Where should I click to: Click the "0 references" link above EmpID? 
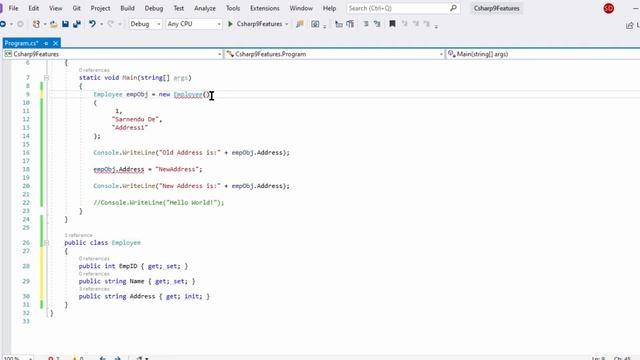94,258
